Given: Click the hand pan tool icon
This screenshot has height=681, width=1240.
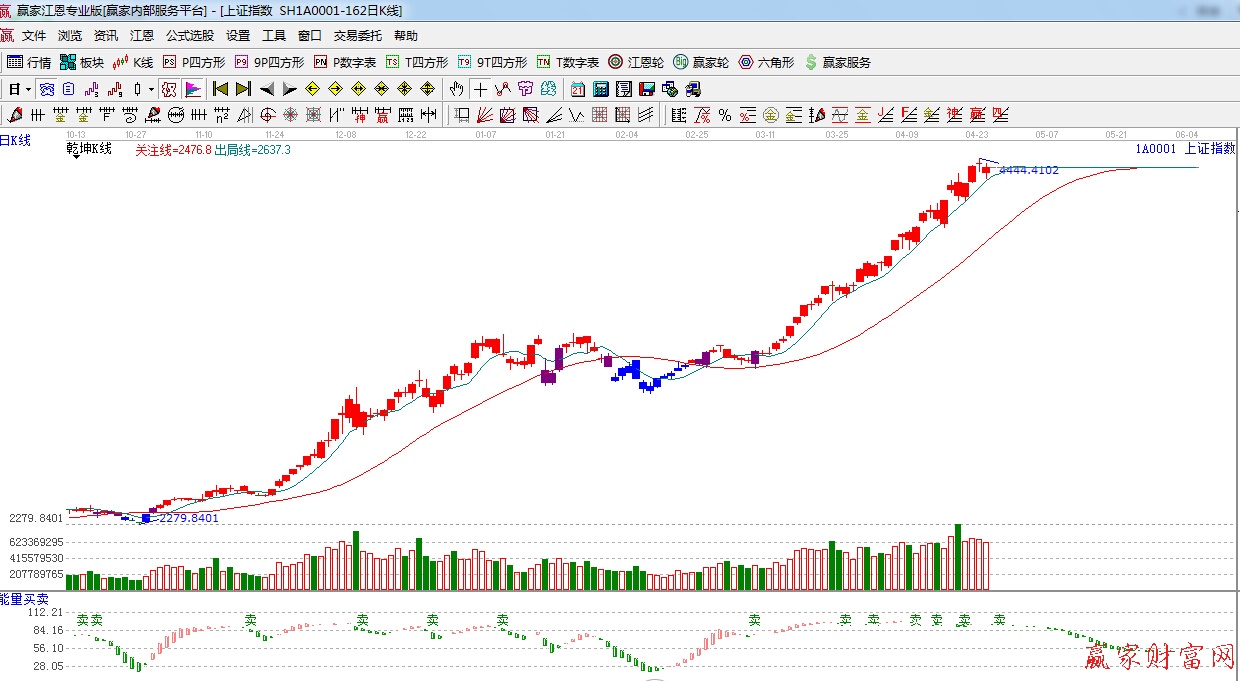Looking at the screenshot, I should (x=457, y=89).
